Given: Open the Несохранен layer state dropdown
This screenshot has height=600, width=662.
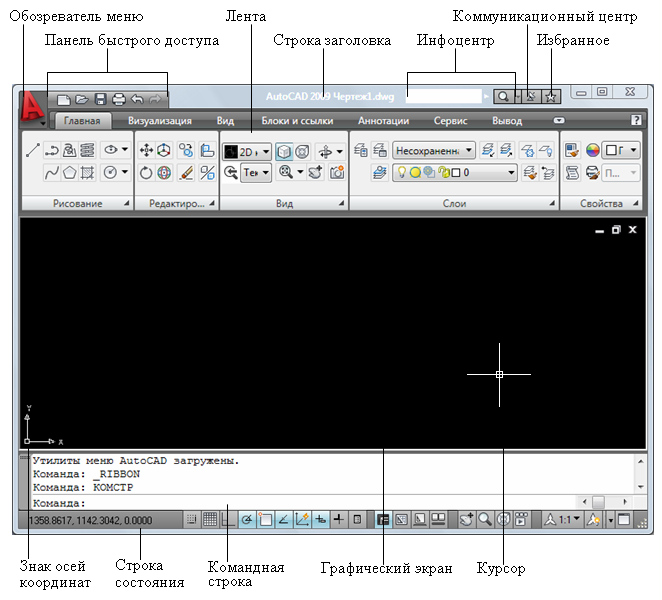Looking at the screenshot, I should tap(434, 150).
